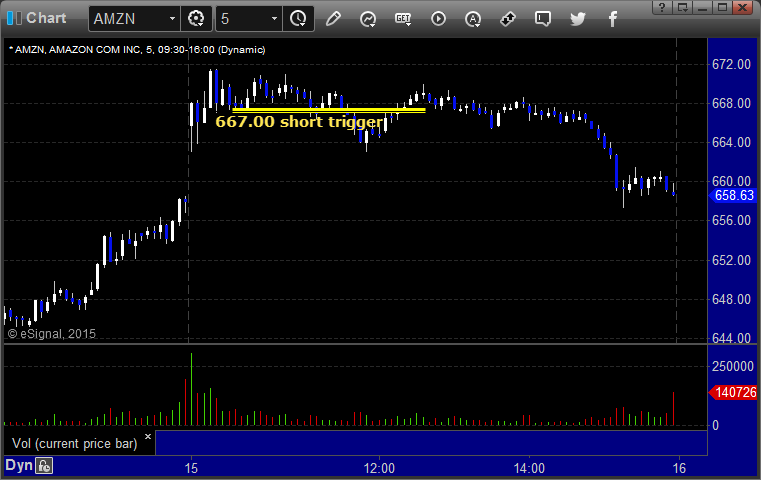Image resolution: width=761 pixels, height=480 pixels.
Task: Click the Chart window bars icon
Action: click(14, 18)
